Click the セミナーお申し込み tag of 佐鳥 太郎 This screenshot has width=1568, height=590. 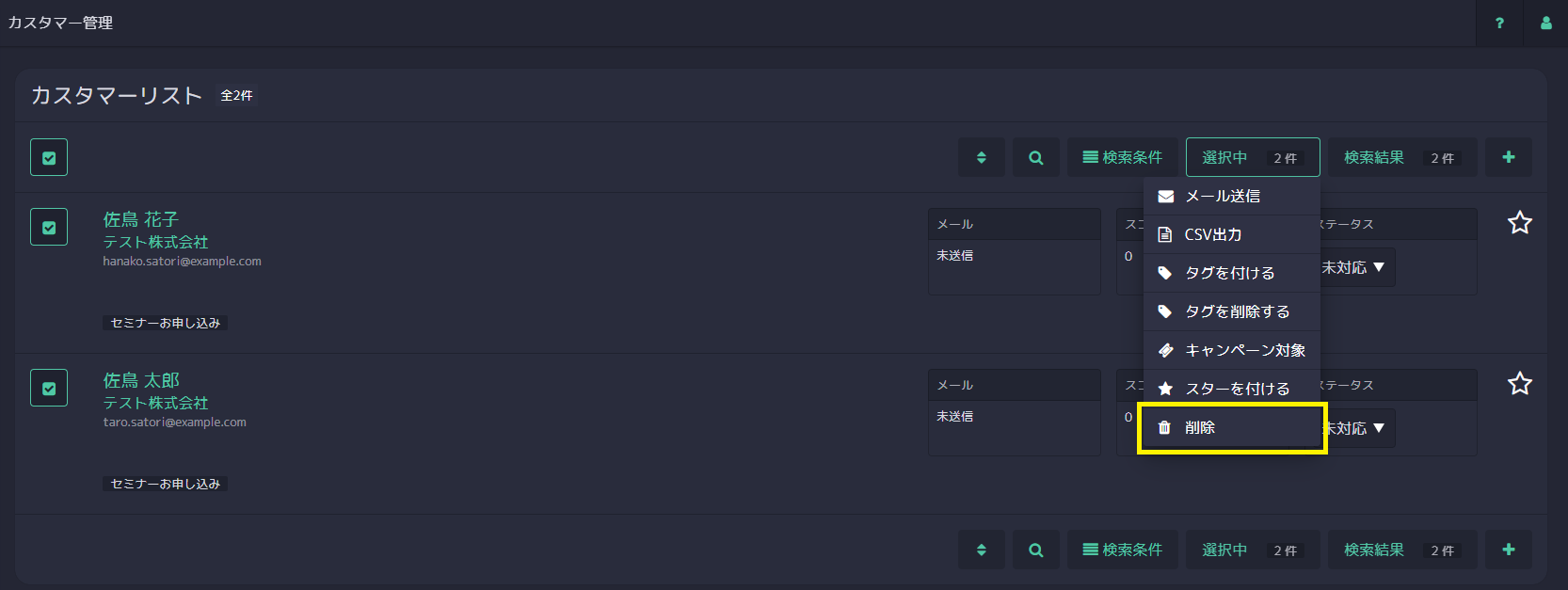pyautogui.click(x=166, y=484)
